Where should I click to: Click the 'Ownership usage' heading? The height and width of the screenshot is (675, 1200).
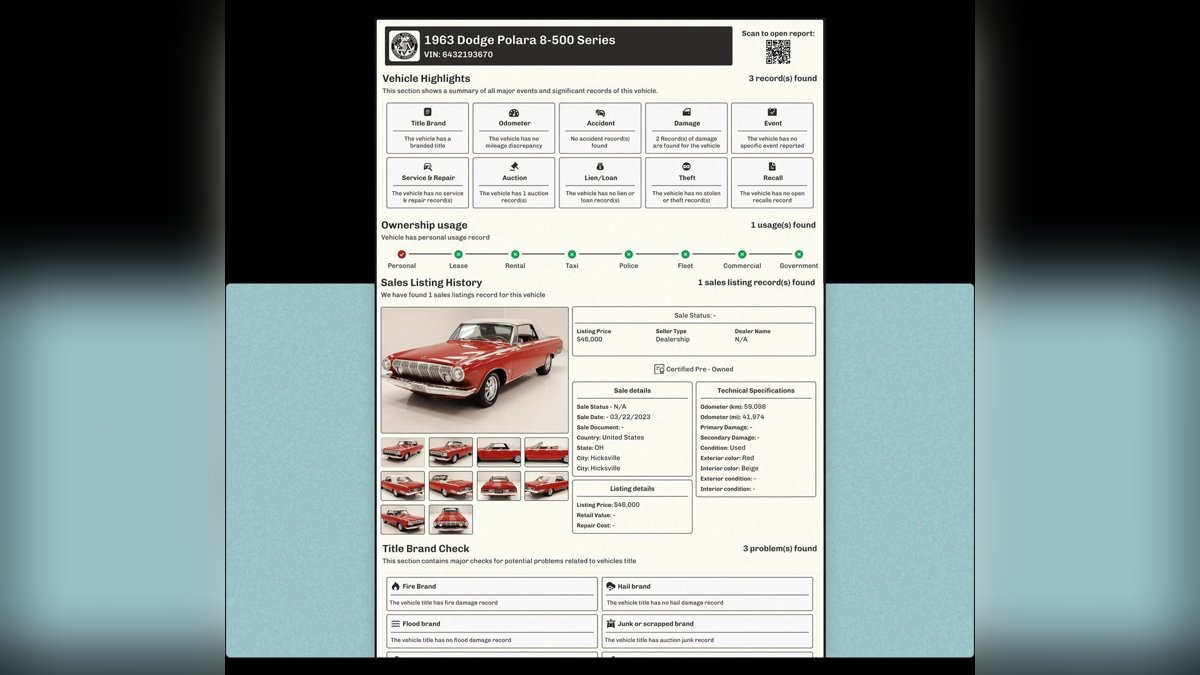click(424, 225)
